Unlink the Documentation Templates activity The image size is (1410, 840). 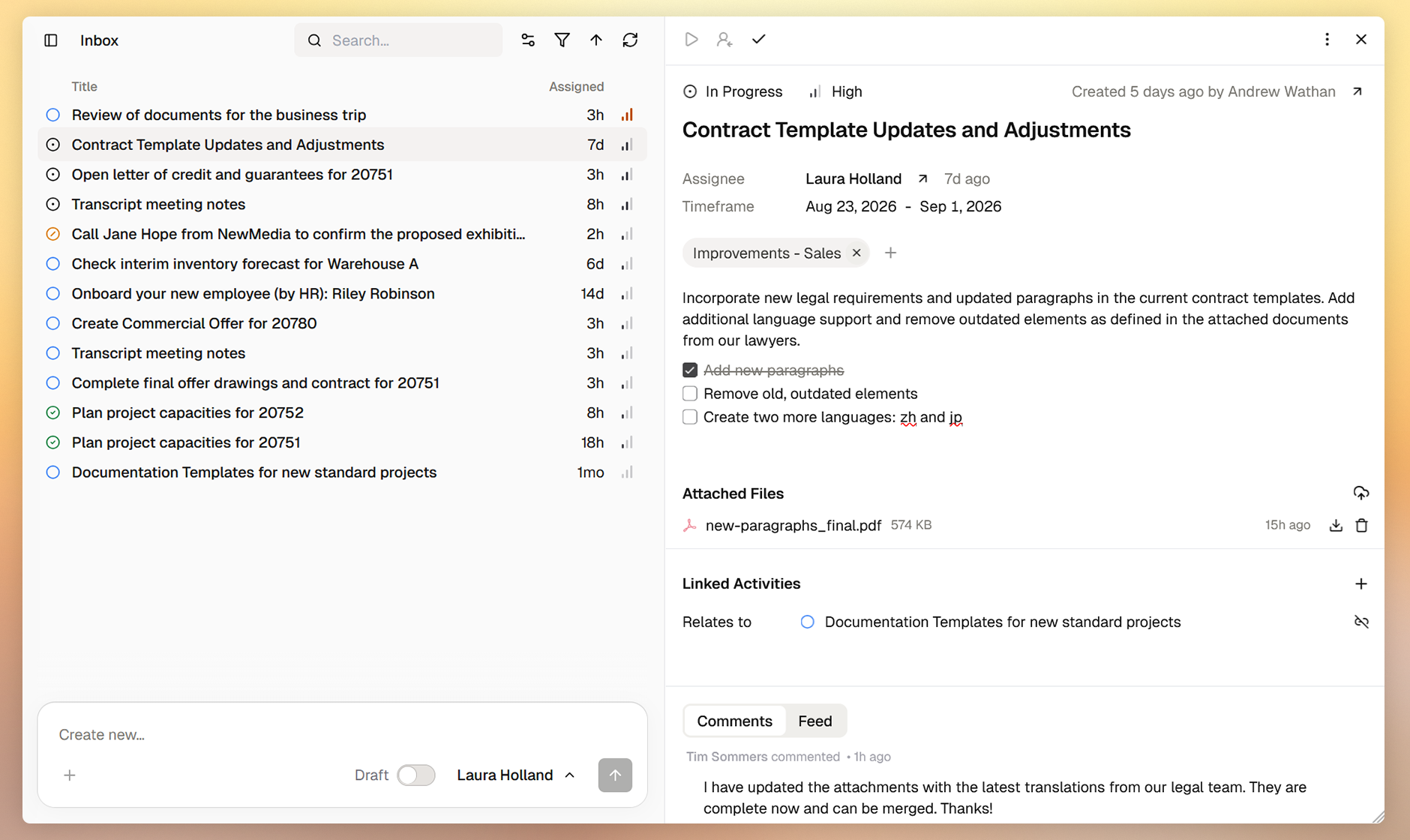1361,622
